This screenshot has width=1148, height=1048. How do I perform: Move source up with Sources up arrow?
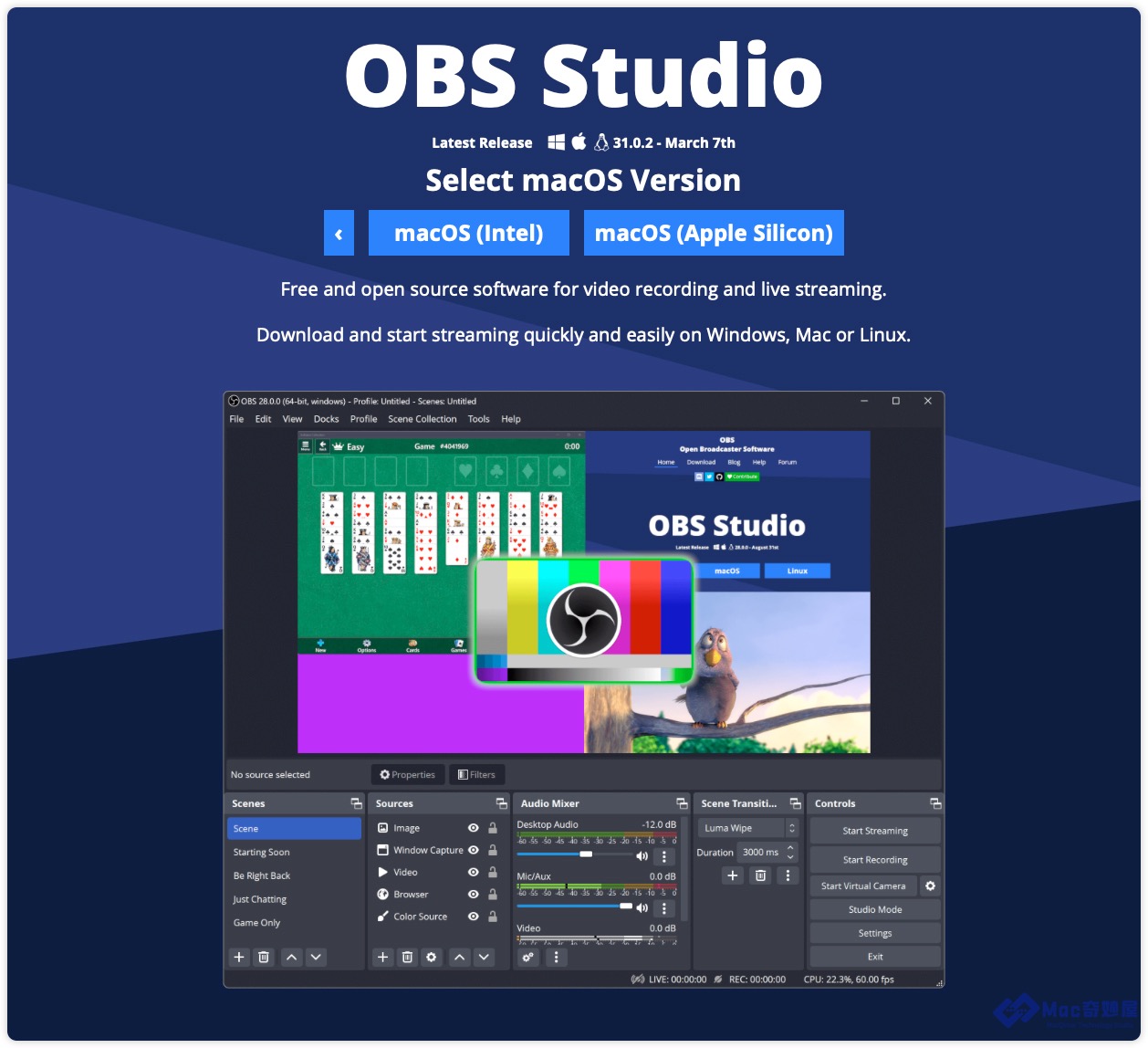pos(460,958)
